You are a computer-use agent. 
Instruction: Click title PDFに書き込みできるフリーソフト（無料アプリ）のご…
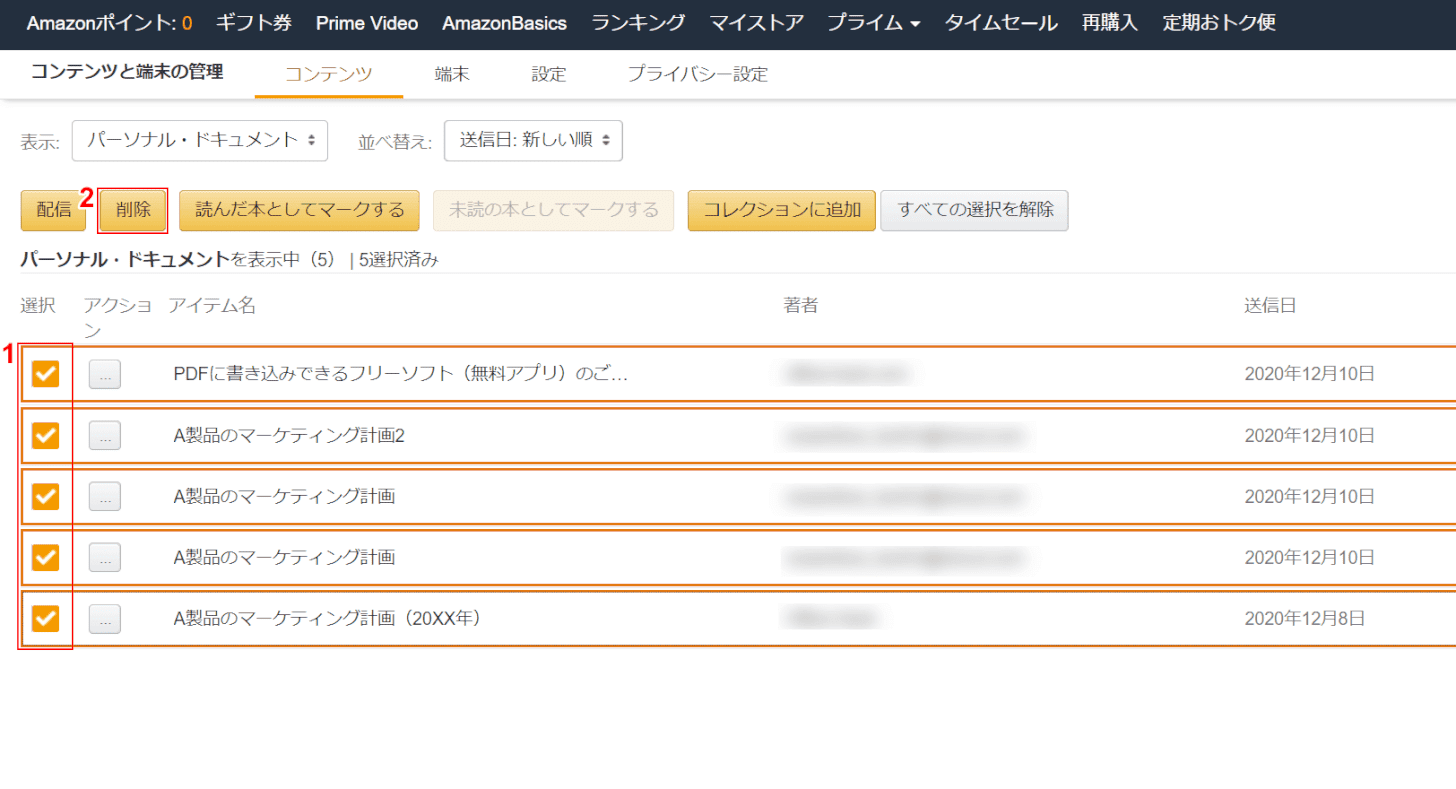[401, 374]
